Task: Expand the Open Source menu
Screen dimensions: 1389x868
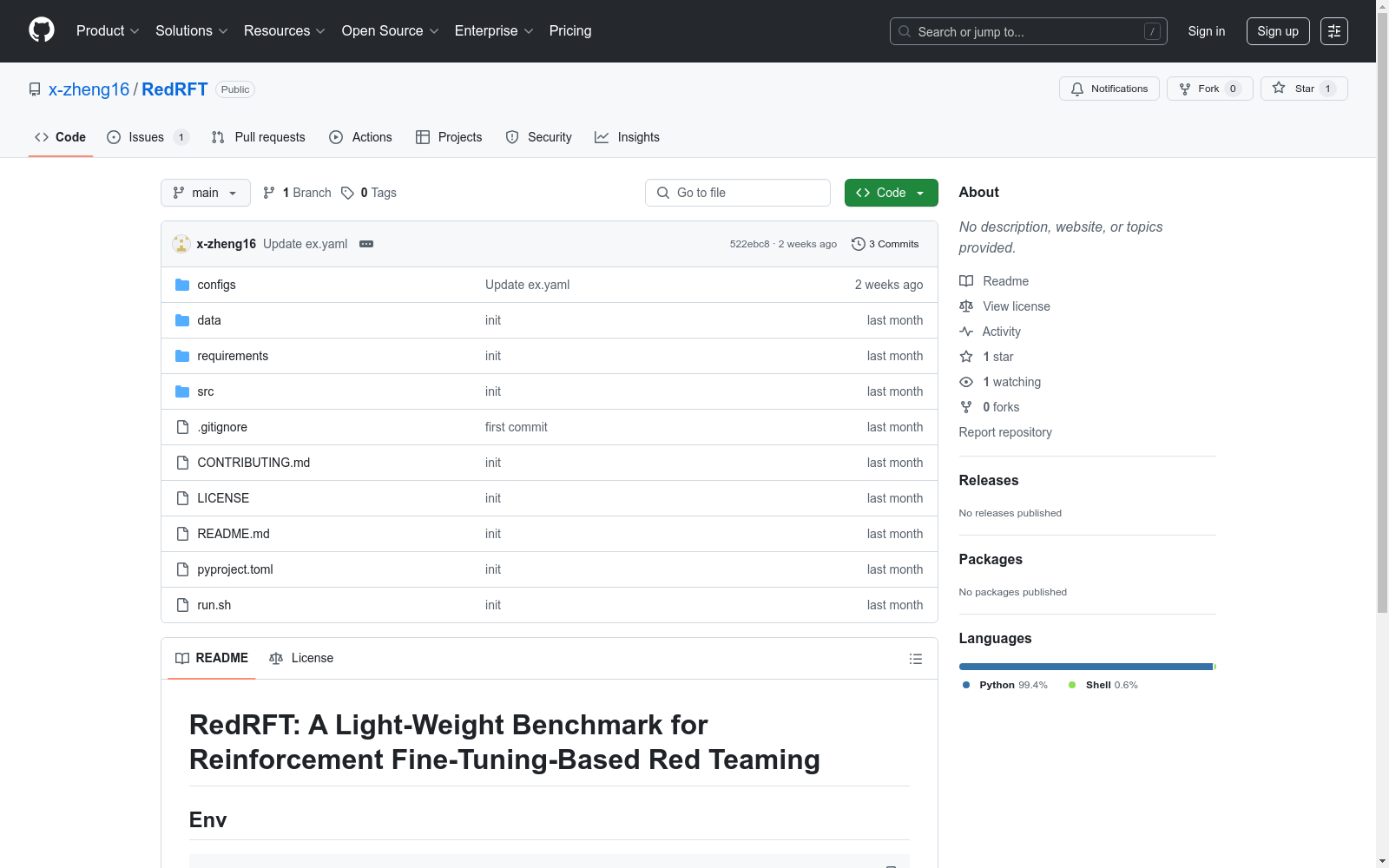Action: coord(391,31)
